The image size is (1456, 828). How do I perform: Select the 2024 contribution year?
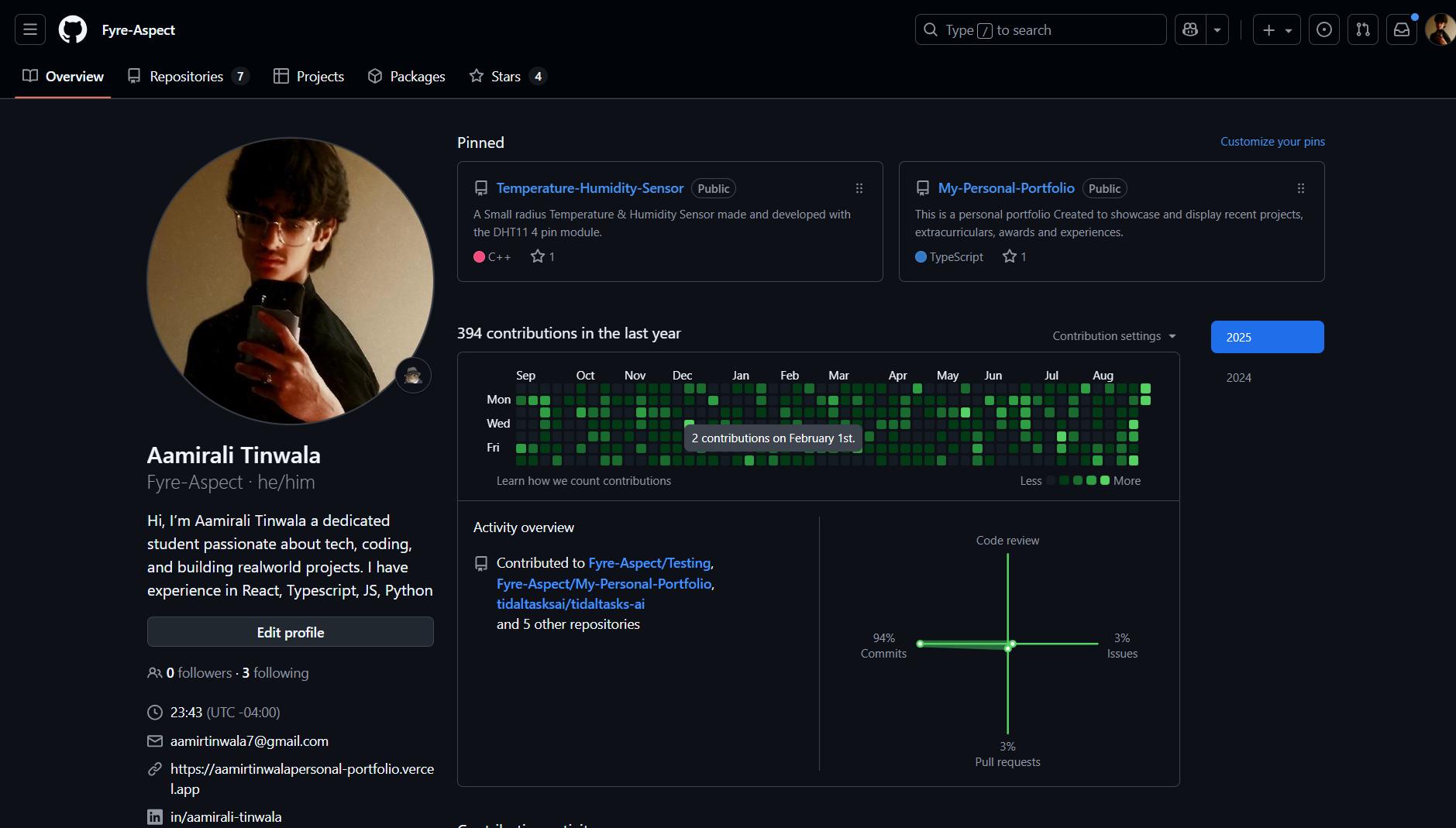pos(1238,377)
